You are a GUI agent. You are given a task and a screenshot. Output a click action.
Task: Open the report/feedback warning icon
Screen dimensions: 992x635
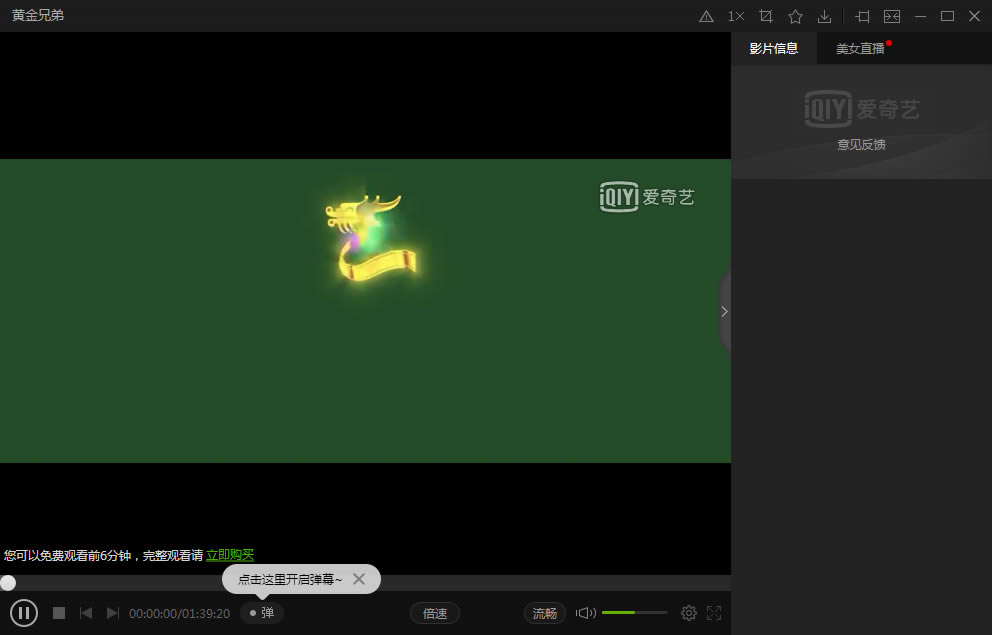706,16
